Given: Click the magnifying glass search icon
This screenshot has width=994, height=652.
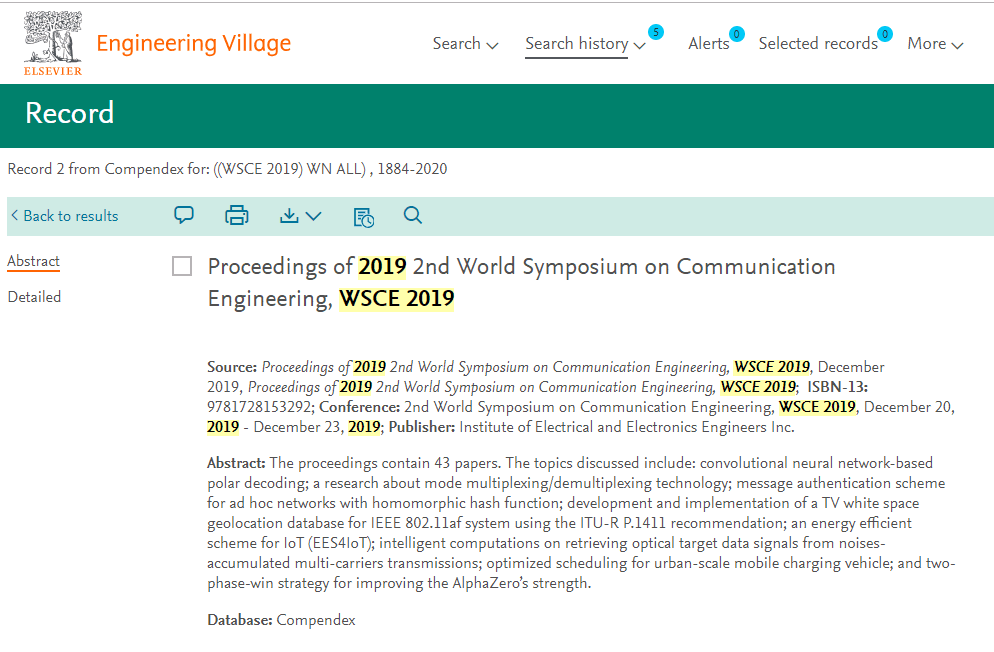Looking at the screenshot, I should click(413, 215).
